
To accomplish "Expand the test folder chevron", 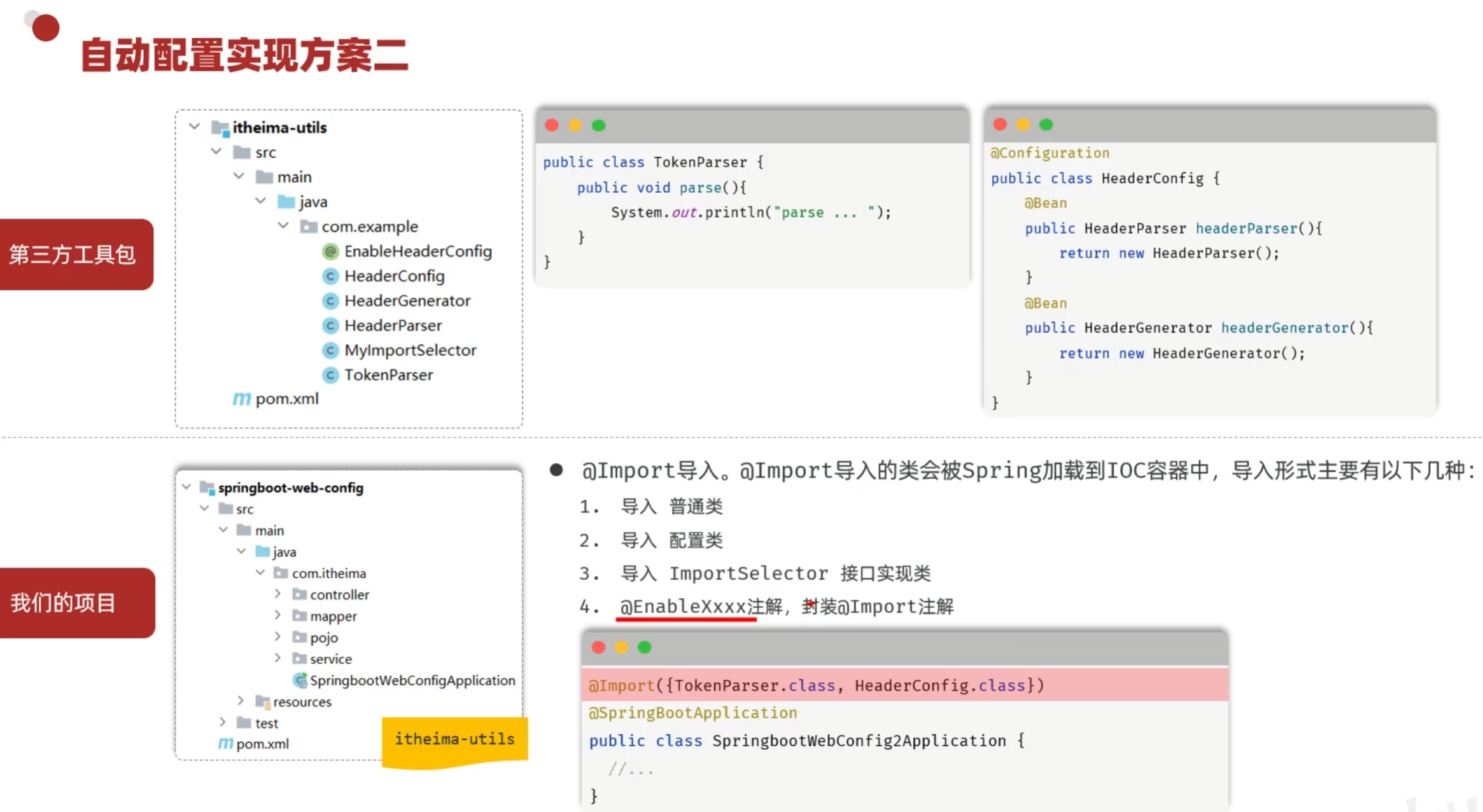I will pos(222,722).
